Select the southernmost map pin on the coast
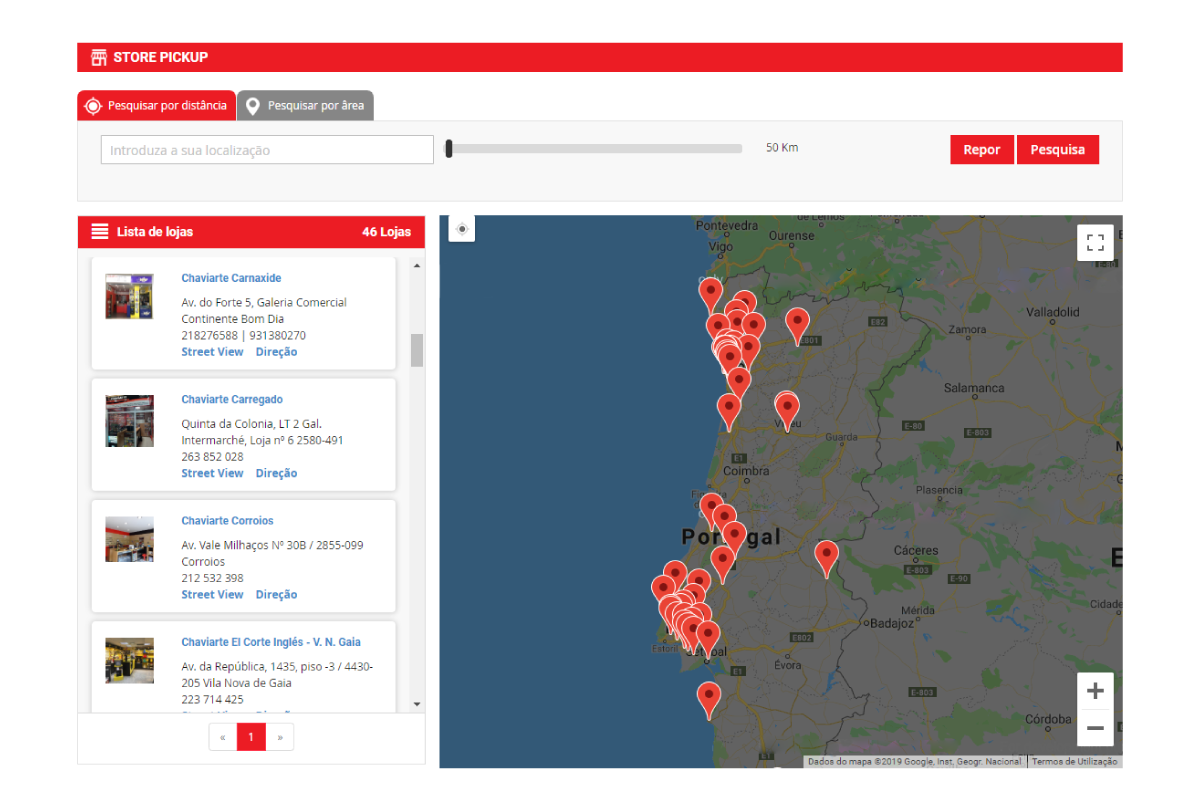This screenshot has width=1200, height=800. tap(709, 700)
